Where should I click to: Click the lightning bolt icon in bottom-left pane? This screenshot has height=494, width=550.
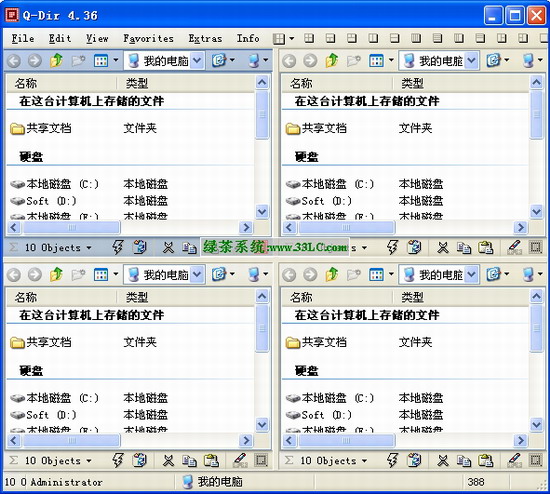pos(118,460)
